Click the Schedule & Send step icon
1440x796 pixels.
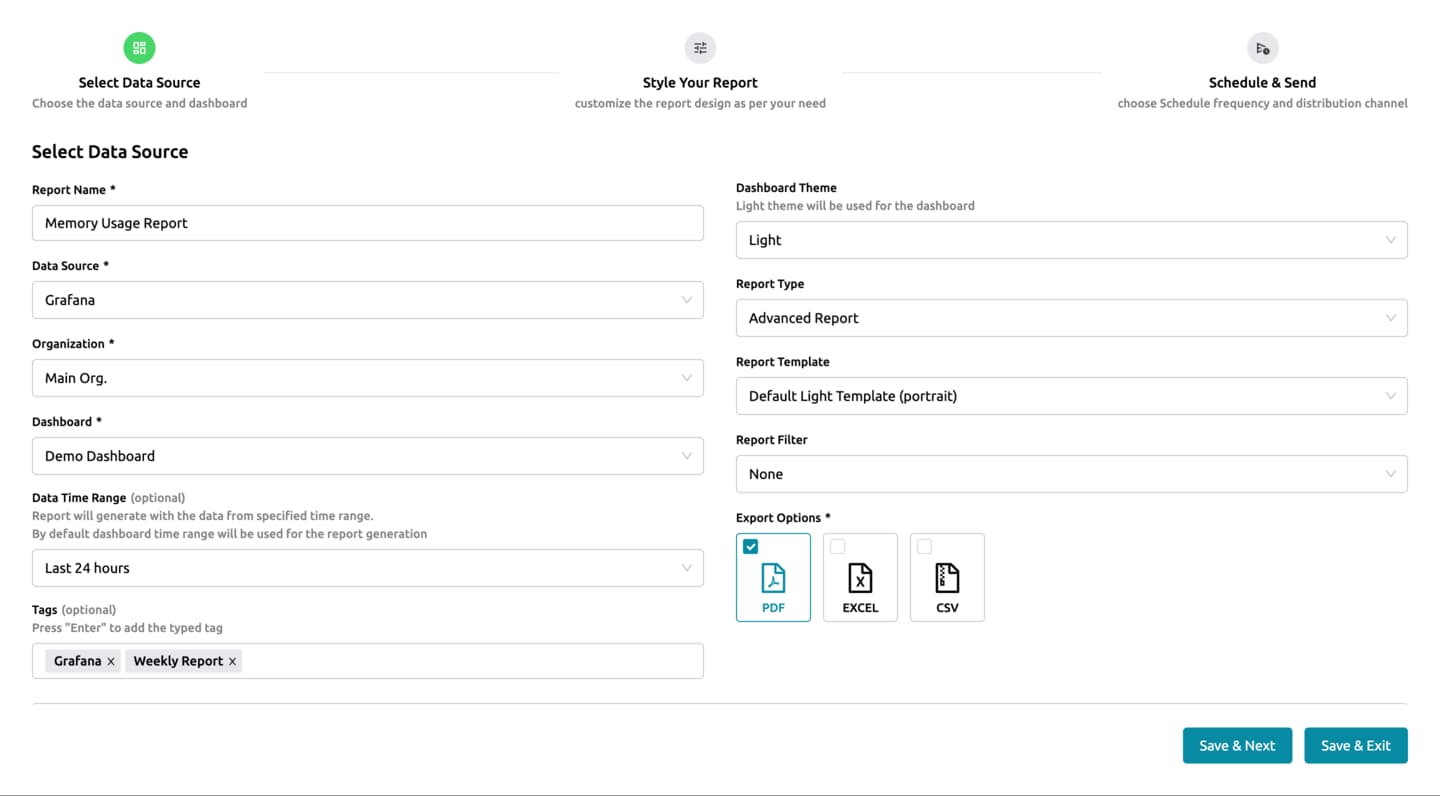1262,48
